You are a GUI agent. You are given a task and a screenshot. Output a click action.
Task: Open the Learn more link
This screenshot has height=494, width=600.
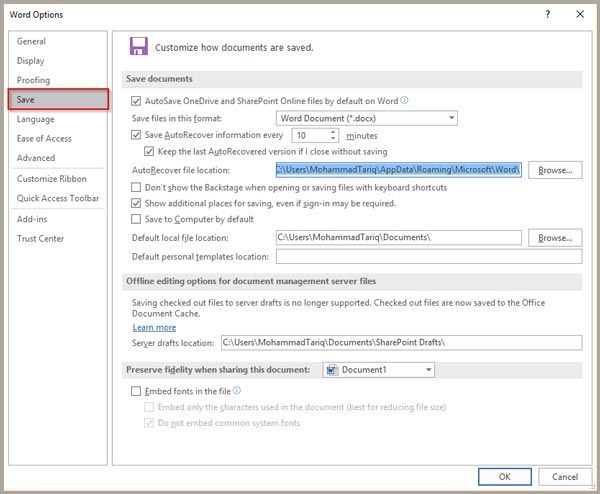click(154, 328)
